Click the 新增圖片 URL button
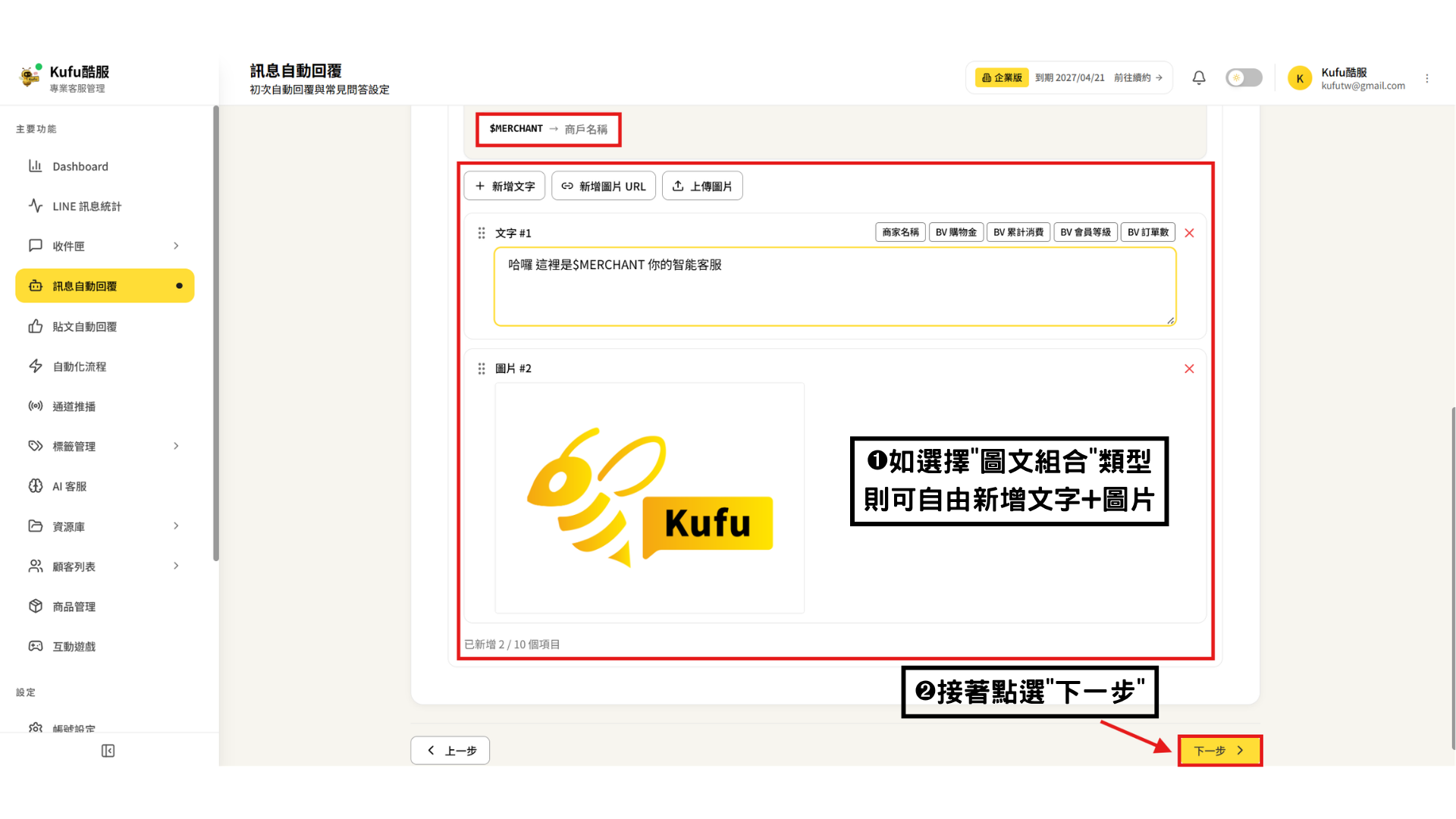Screen dimensions: 1456x819 (604, 186)
